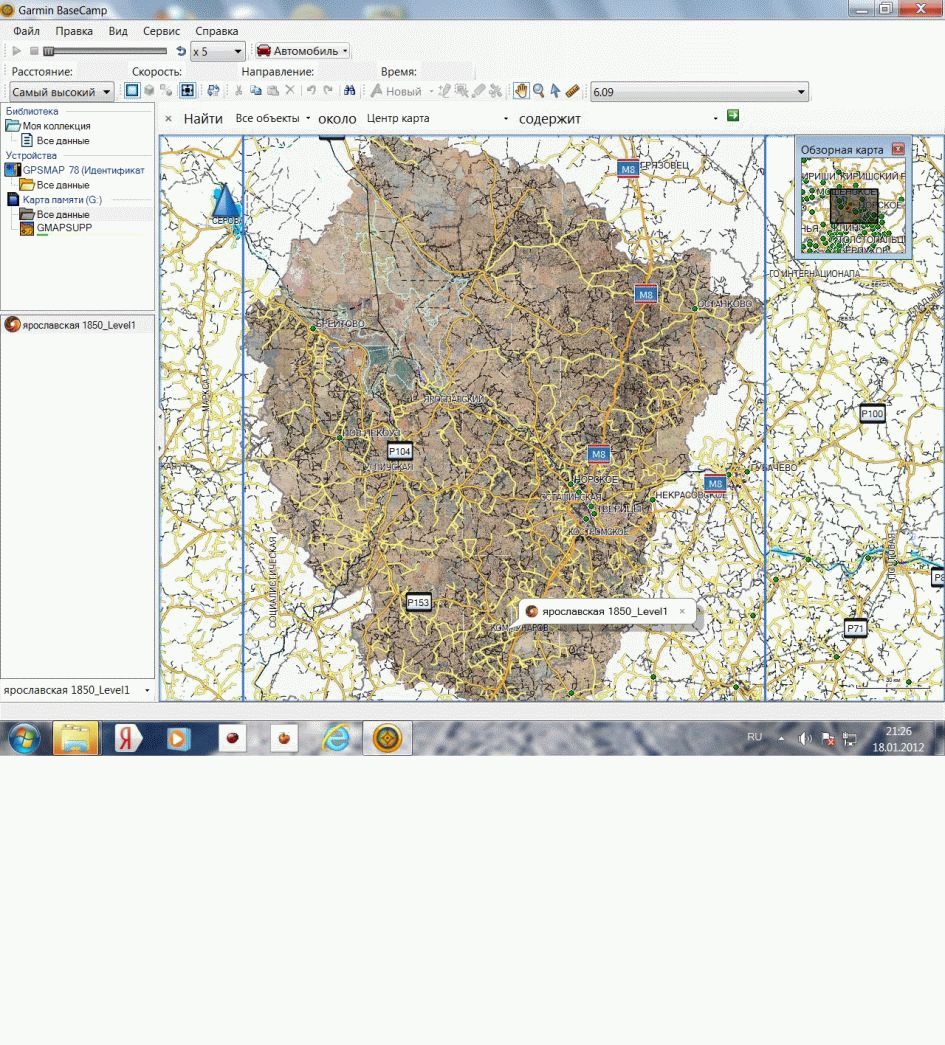Toggle the 2D map view button
Image resolution: width=945 pixels, height=1045 pixels.
(x=132, y=91)
